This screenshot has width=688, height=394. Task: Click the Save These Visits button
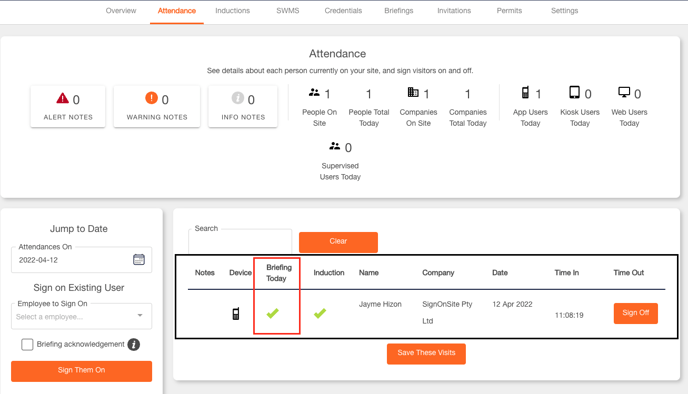tap(426, 354)
